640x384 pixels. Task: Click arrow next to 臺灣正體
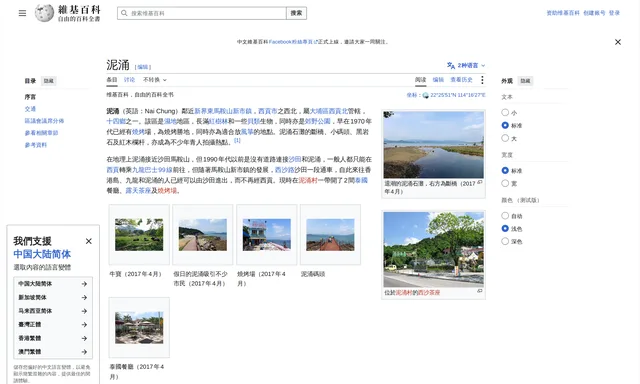(84, 324)
